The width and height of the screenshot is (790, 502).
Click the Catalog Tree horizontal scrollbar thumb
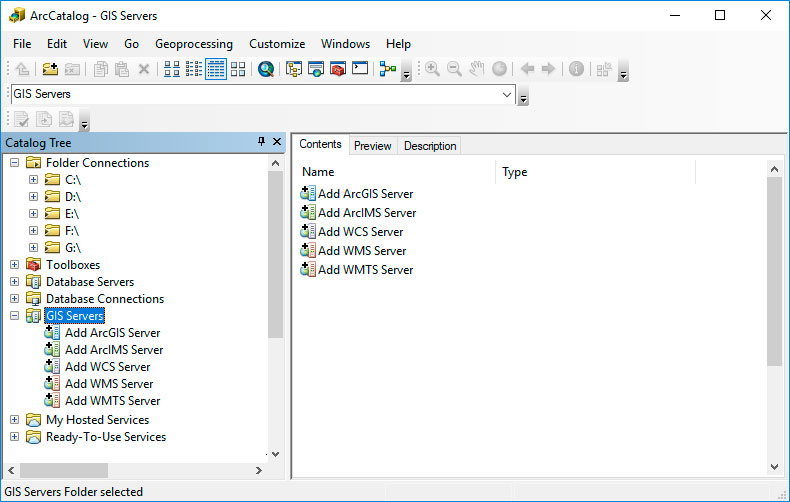point(64,470)
